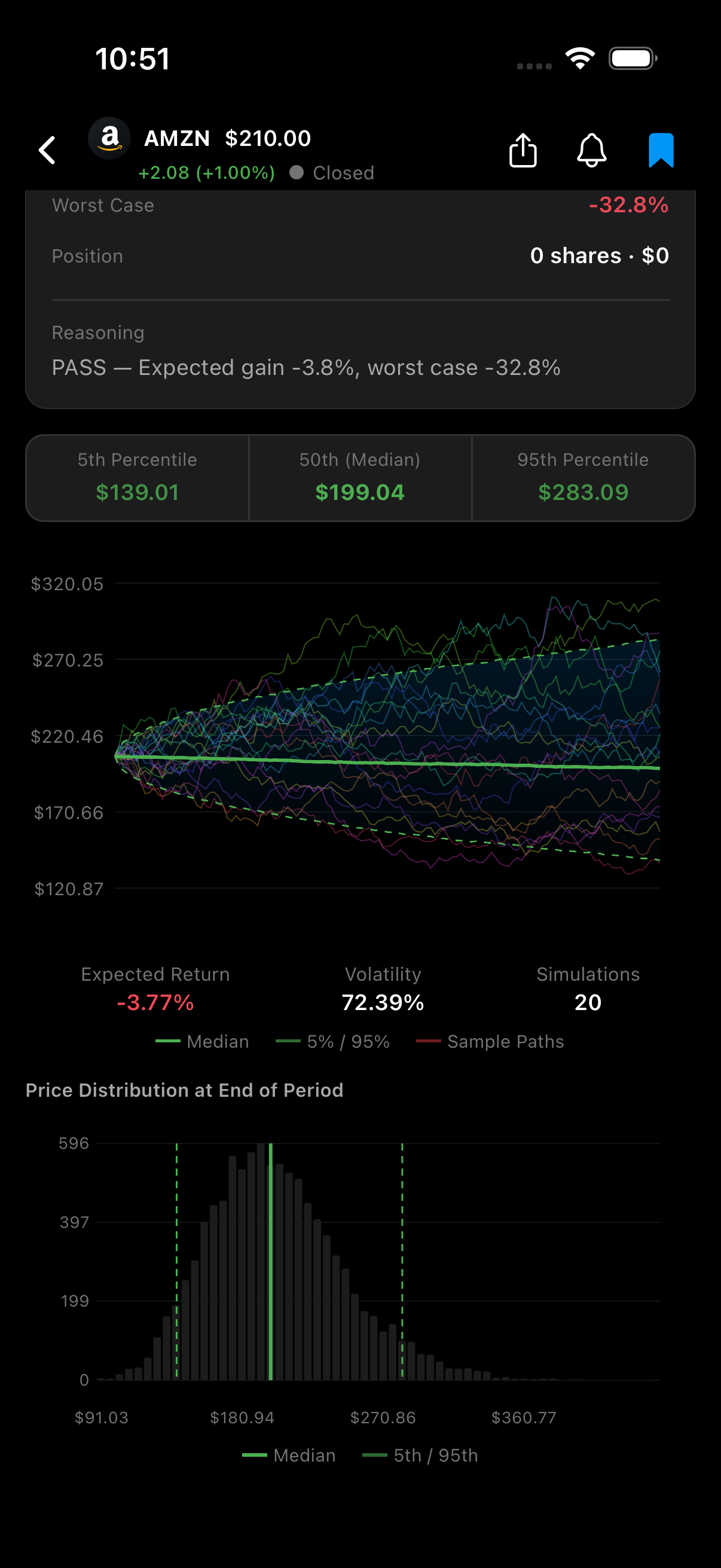This screenshot has height=1568, width=721.
Task: Toggle Median legend under the histogram
Action: tap(289, 1456)
